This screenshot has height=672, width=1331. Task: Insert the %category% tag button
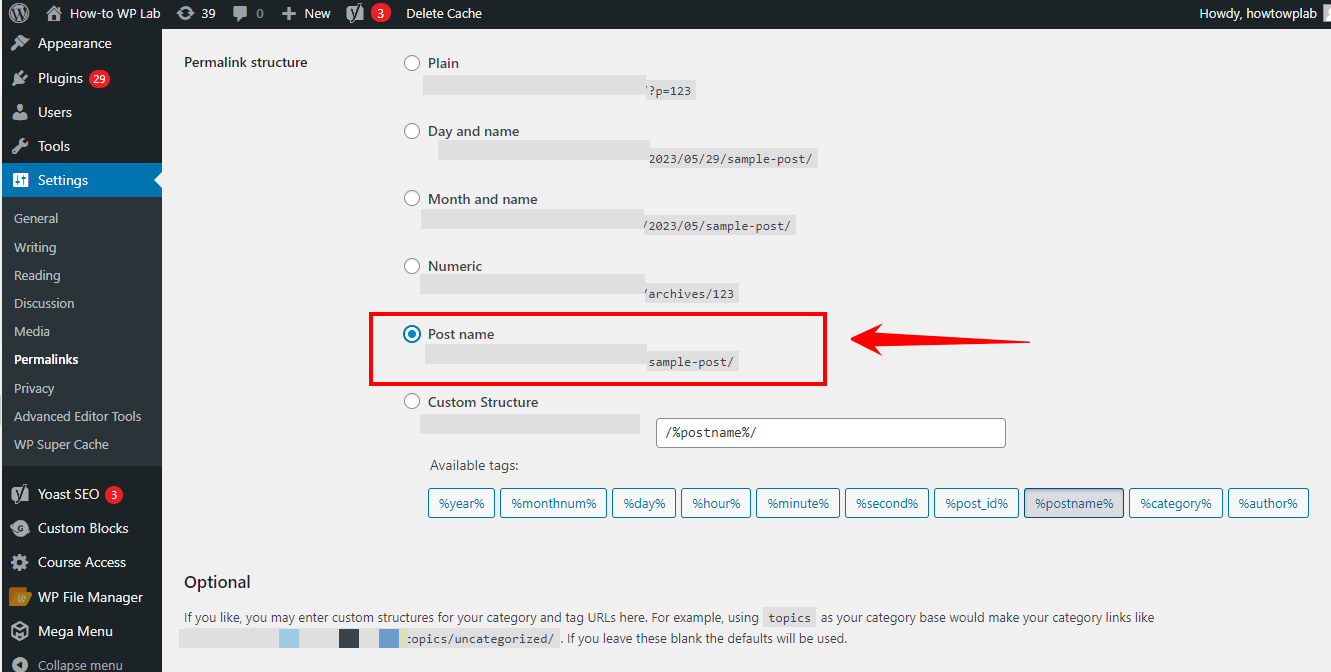tap(1176, 504)
